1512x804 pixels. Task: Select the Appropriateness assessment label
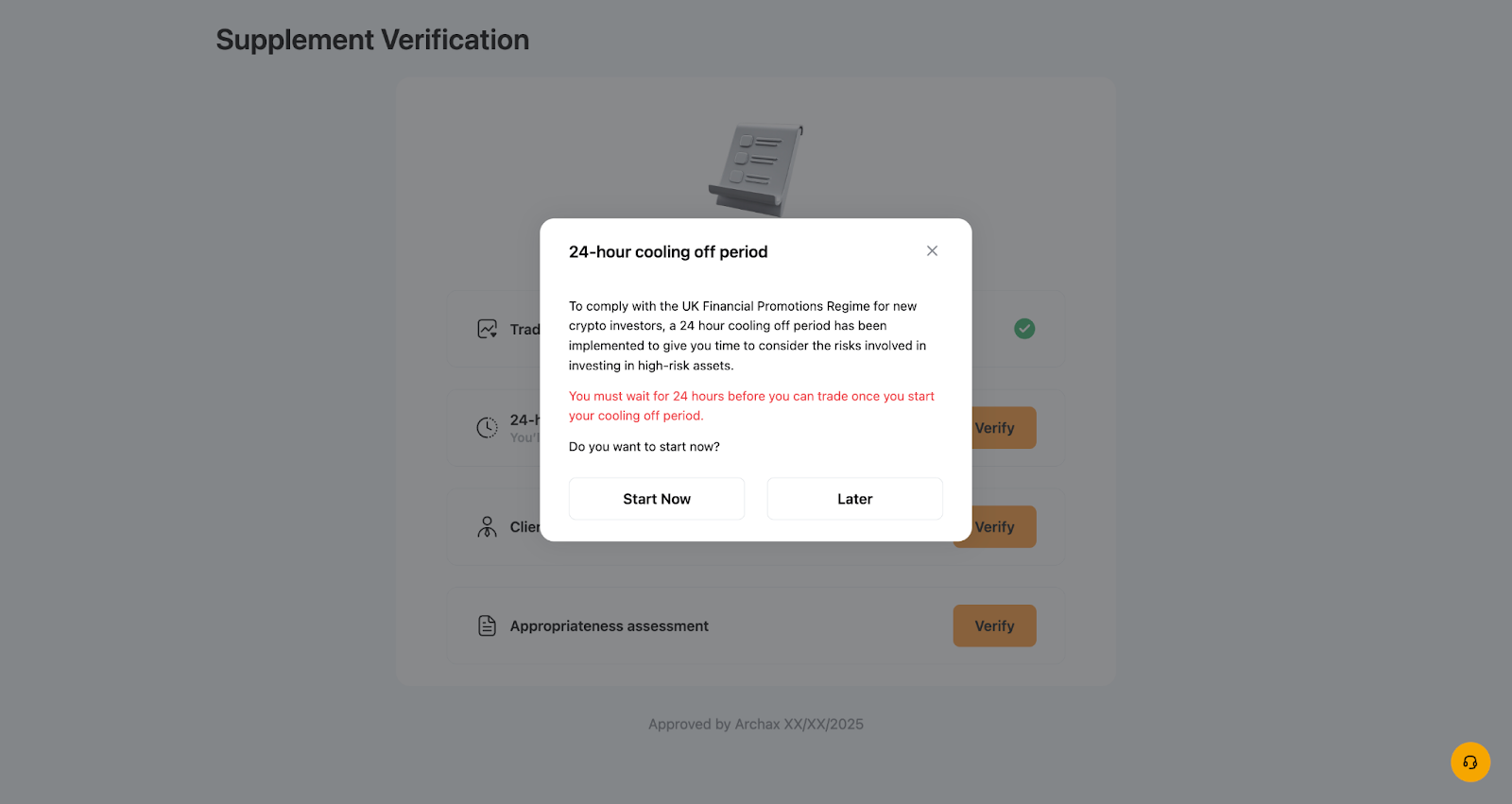610,626
